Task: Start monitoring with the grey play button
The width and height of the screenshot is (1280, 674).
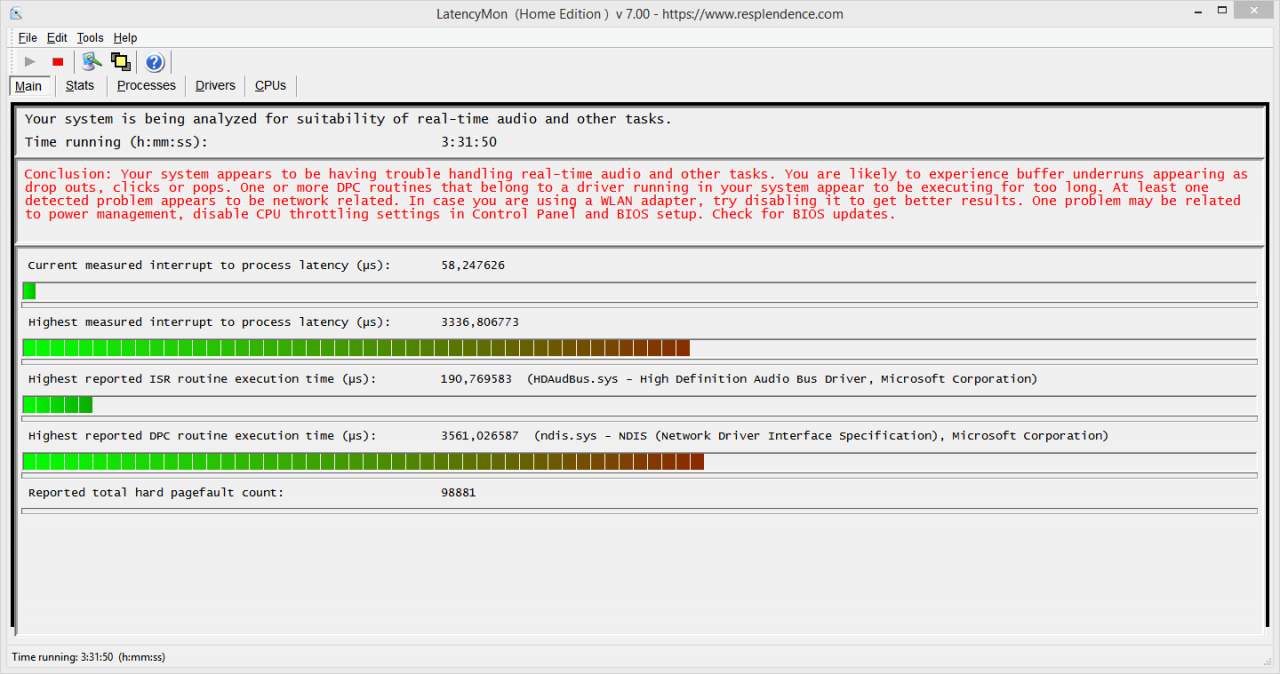Action: [30, 62]
